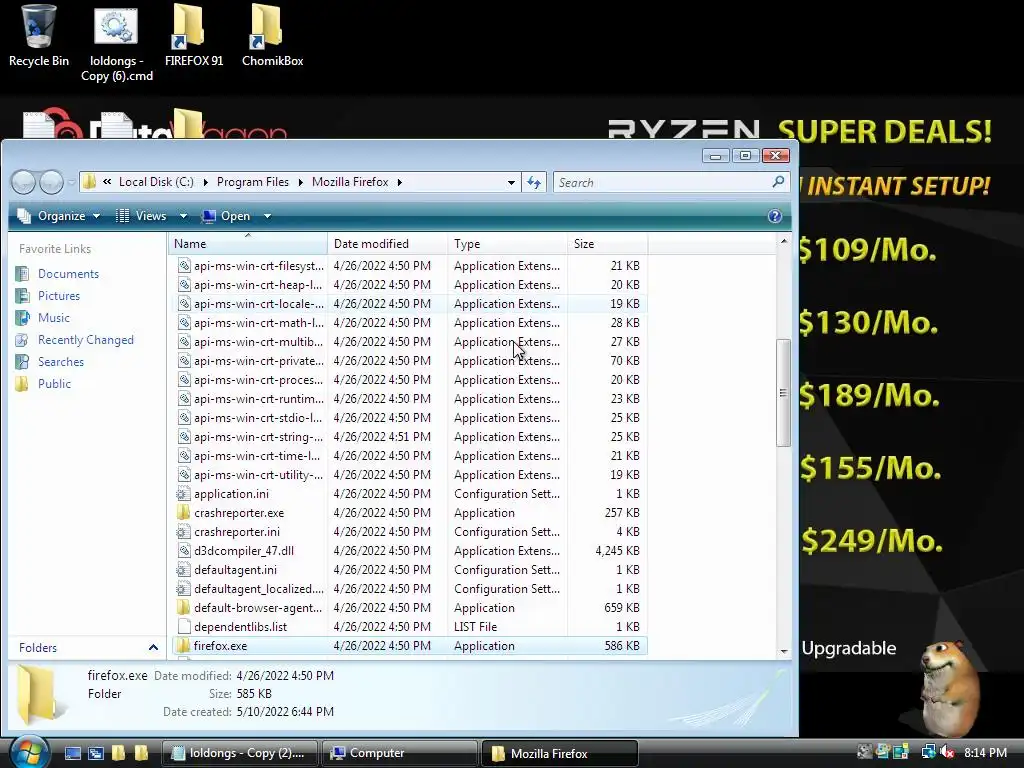Switch to Mozilla Firefox taskbar window

coord(560,753)
